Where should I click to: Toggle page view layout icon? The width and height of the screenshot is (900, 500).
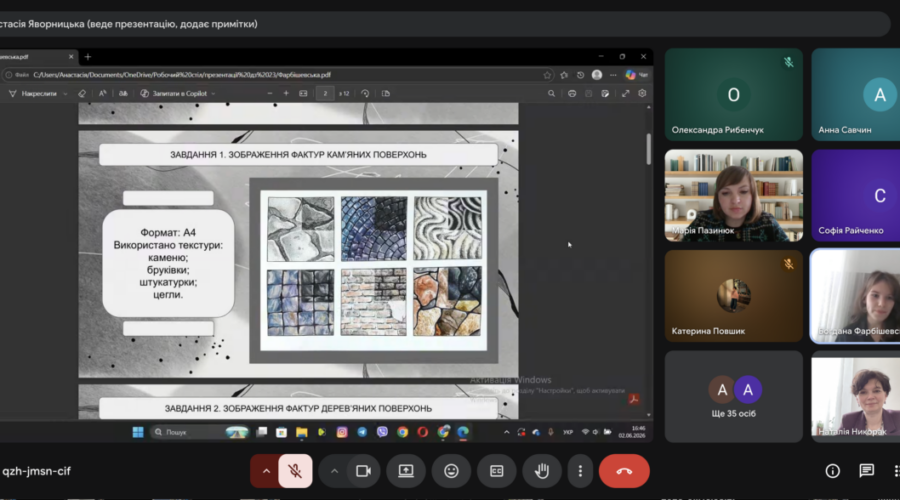click(x=386, y=94)
